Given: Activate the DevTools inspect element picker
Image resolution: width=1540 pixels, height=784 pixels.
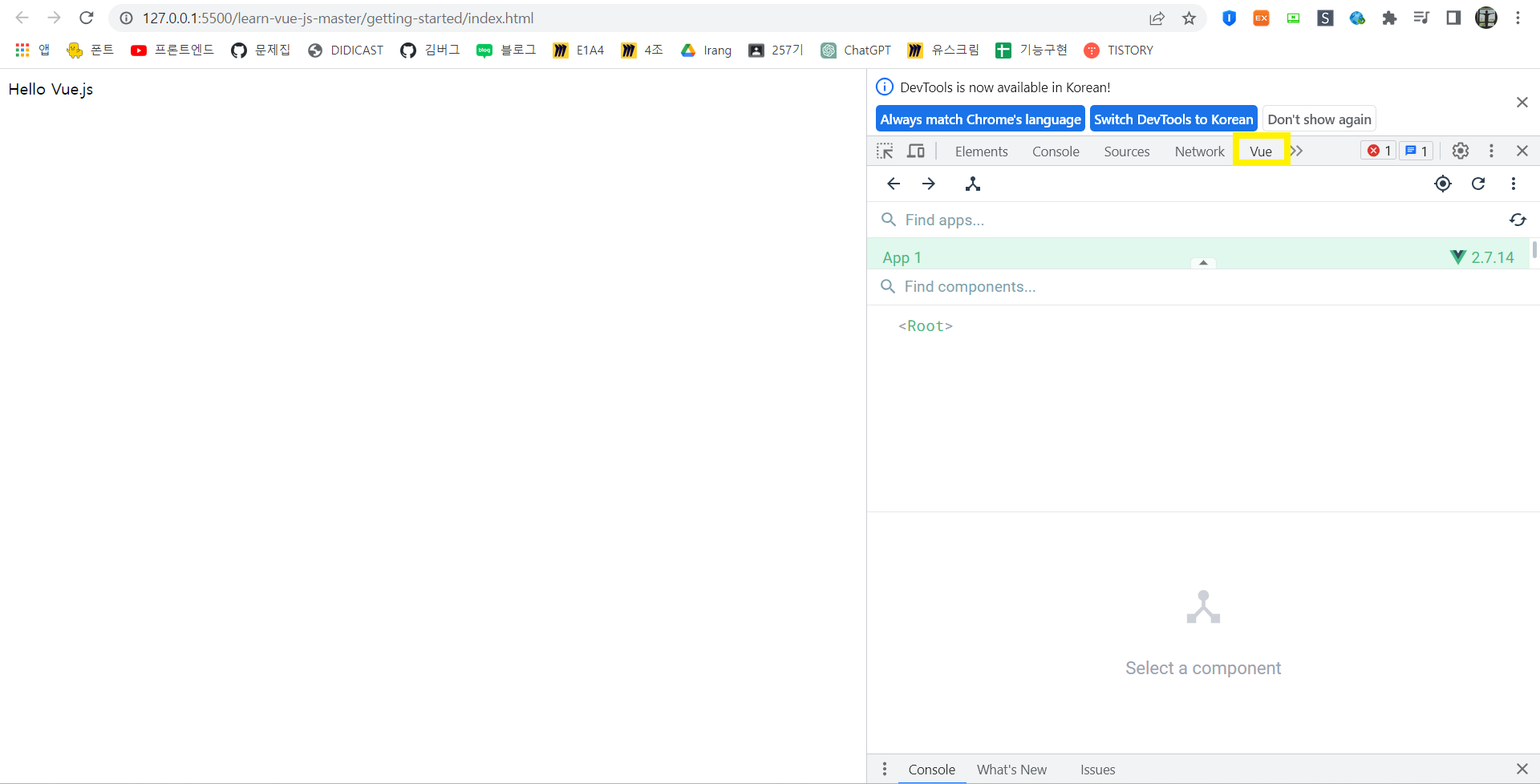Looking at the screenshot, I should (885, 151).
